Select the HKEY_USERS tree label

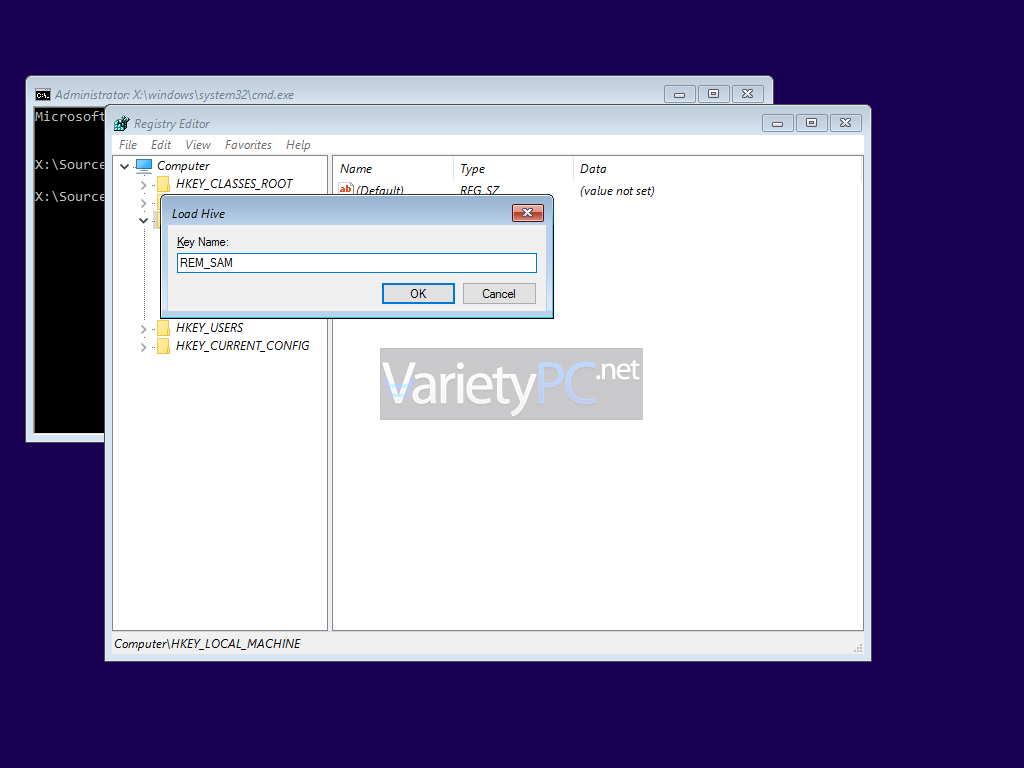click(x=210, y=328)
